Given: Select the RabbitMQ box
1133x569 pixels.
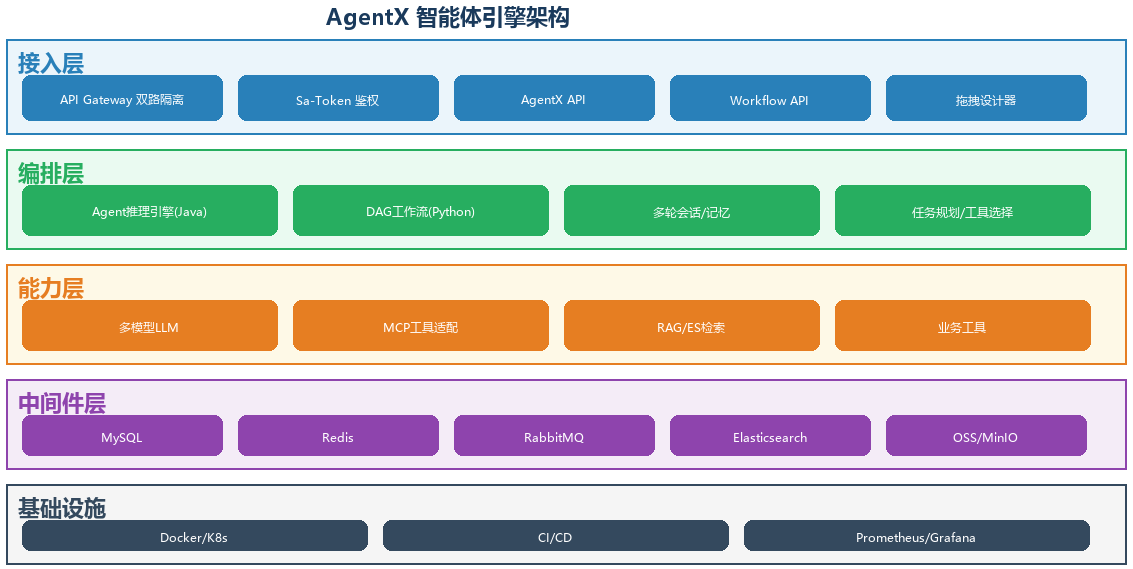Looking at the screenshot, I should tap(554, 435).
